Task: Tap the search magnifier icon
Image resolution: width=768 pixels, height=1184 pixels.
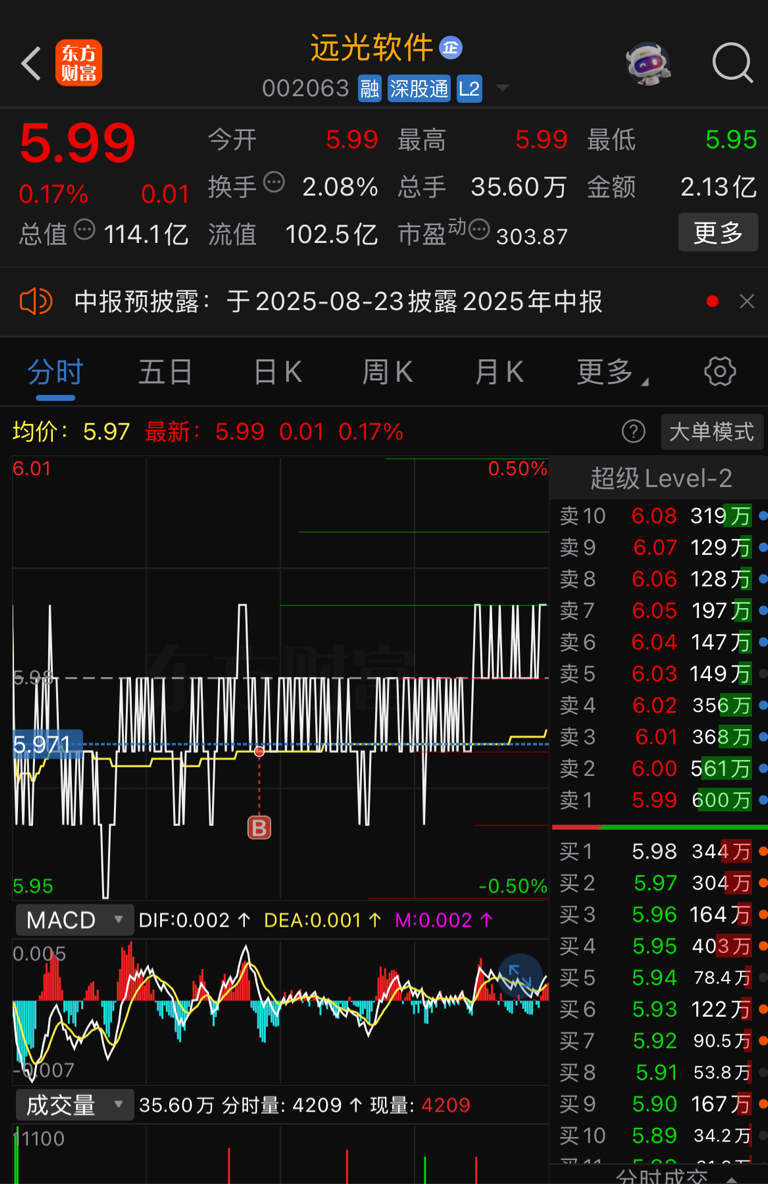Action: (x=732, y=63)
